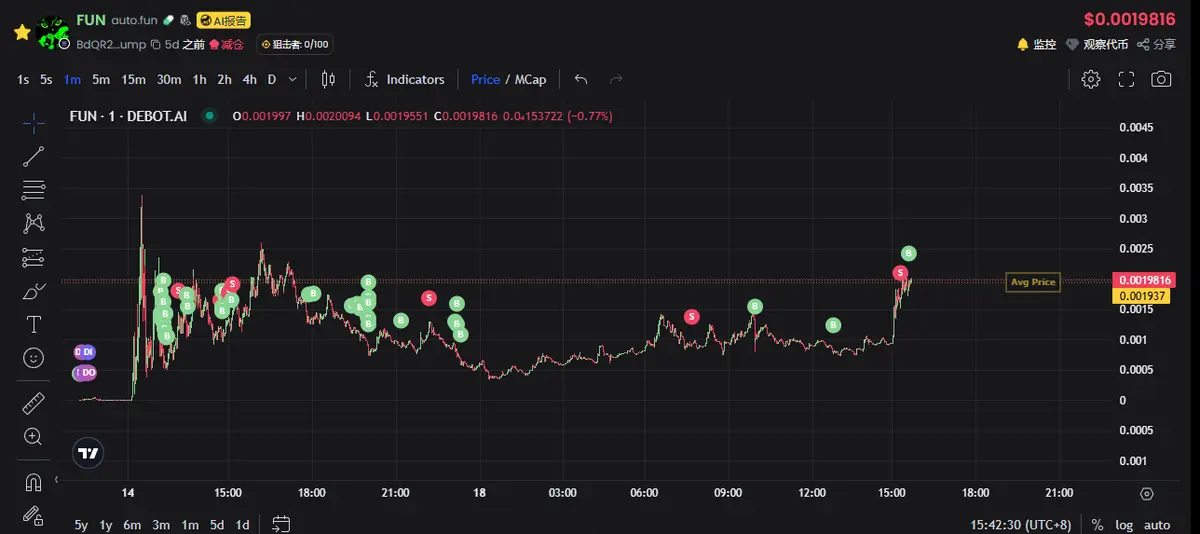This screenshot has width=1200, height=534.
Task: Open the emoji icons tool
Action: click(x=33, y=357)
